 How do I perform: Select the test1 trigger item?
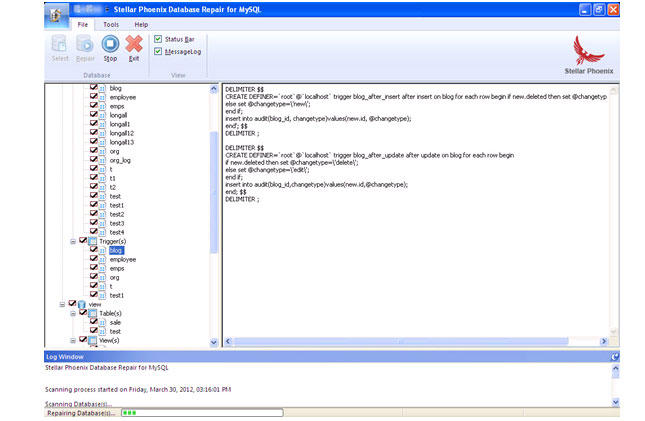[x=117, y=295]
